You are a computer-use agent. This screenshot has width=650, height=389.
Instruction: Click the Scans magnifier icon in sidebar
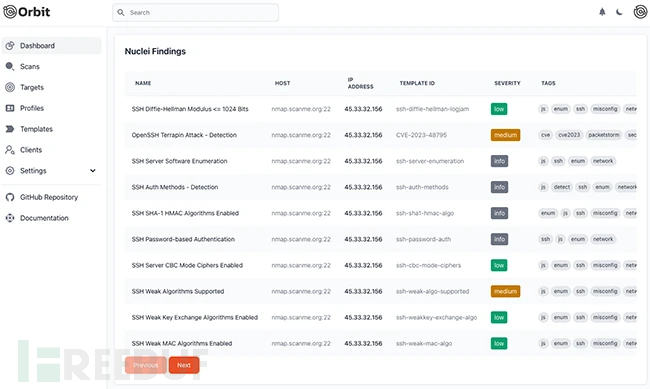pos(10,66)
